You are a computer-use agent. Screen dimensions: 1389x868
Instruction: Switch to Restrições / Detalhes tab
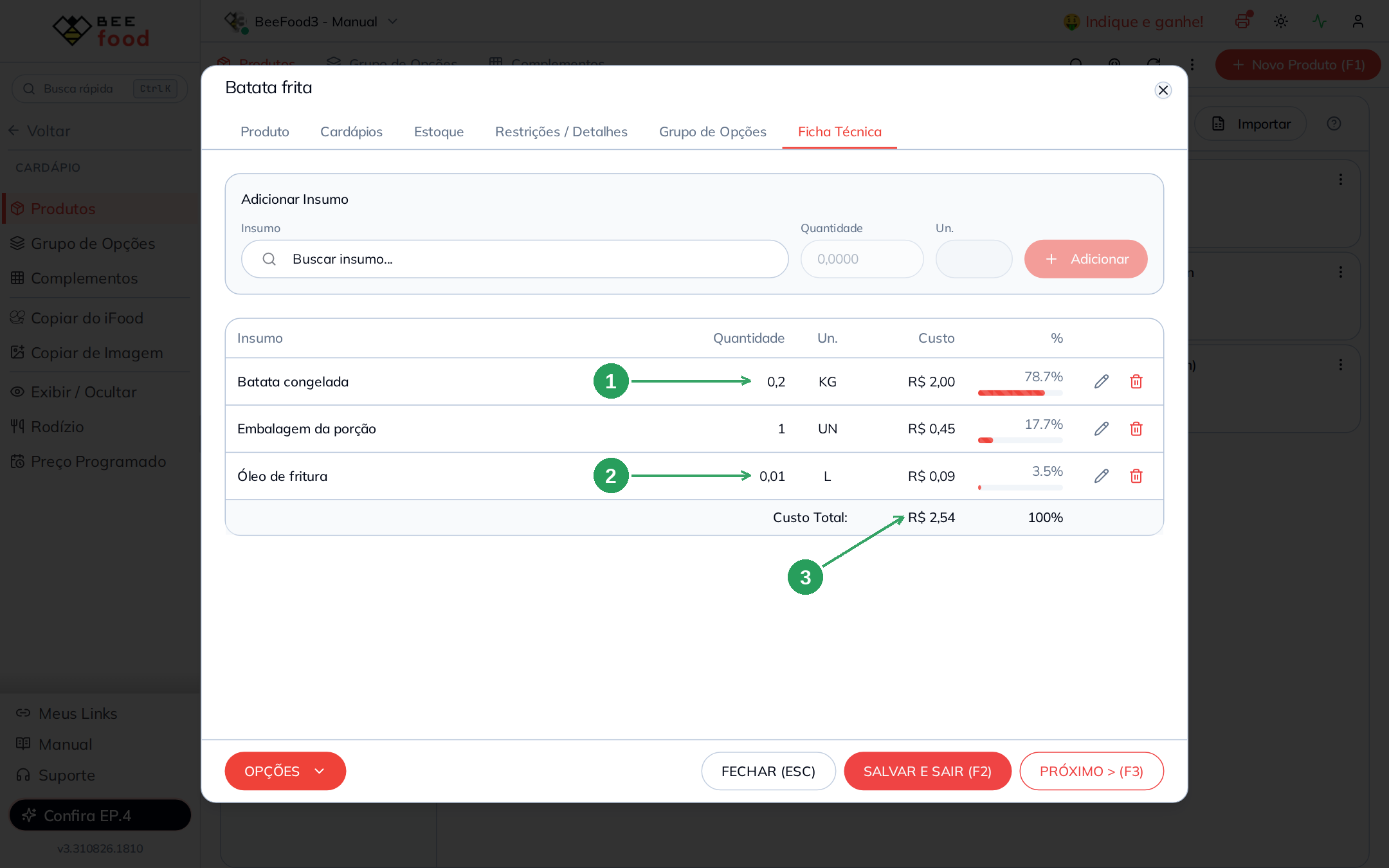[561, 131]
